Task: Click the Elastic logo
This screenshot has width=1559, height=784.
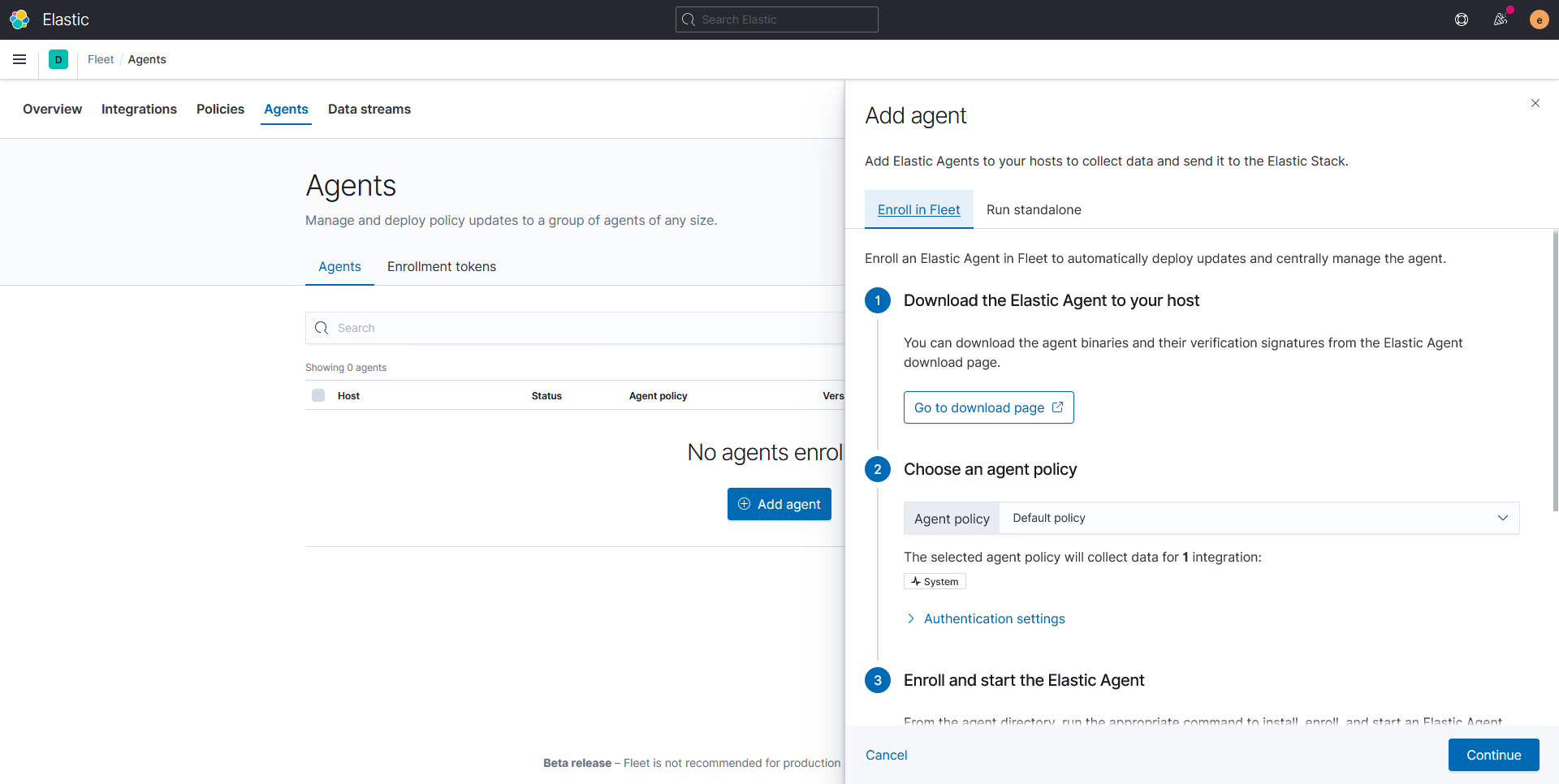Action: pos(19,19)
